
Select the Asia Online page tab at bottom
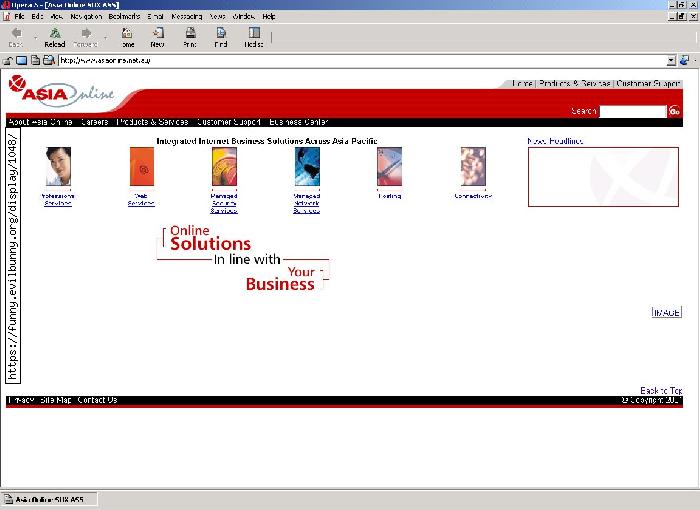[49, 499]
